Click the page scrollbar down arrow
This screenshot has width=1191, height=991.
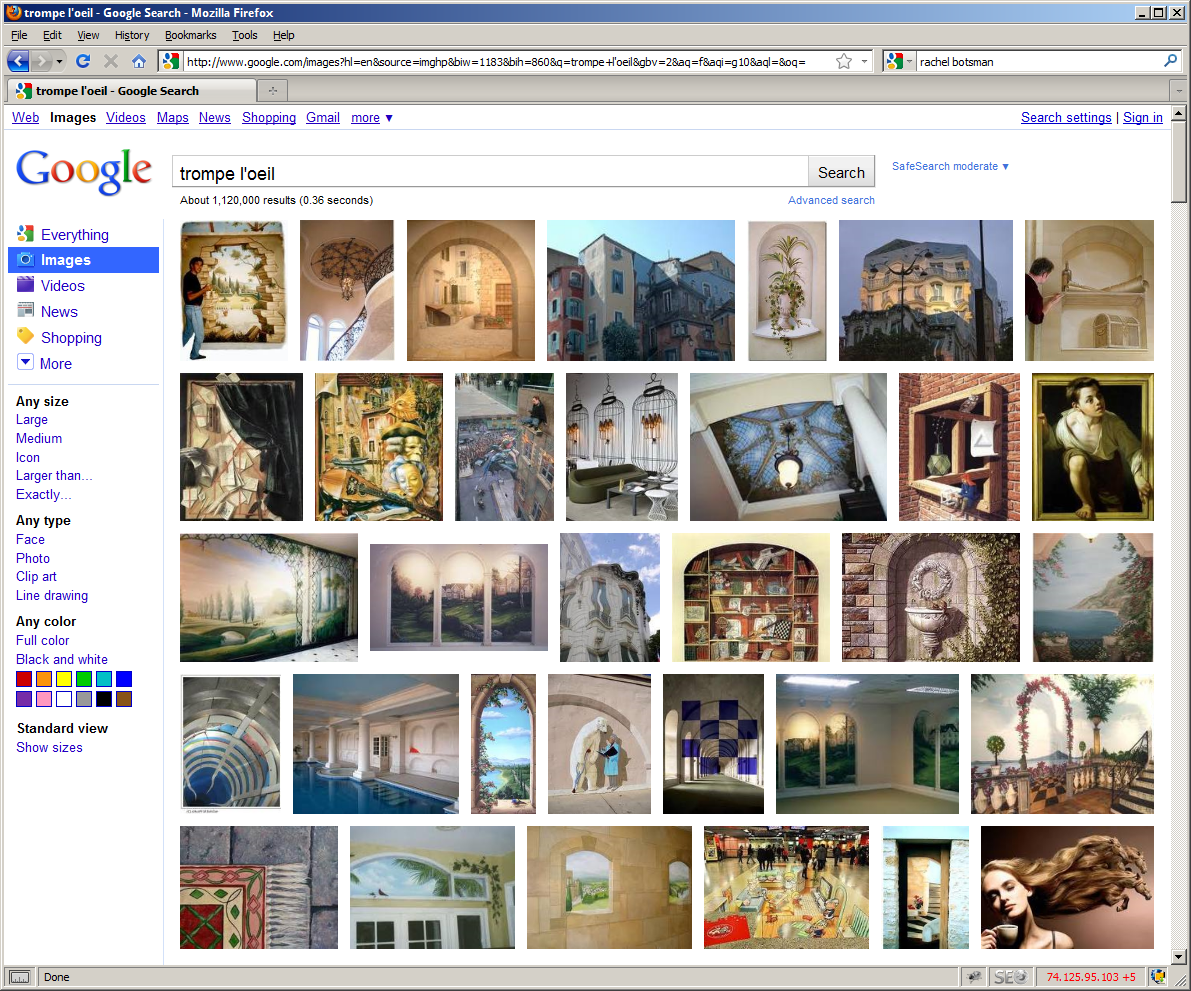pos(1178,957)
